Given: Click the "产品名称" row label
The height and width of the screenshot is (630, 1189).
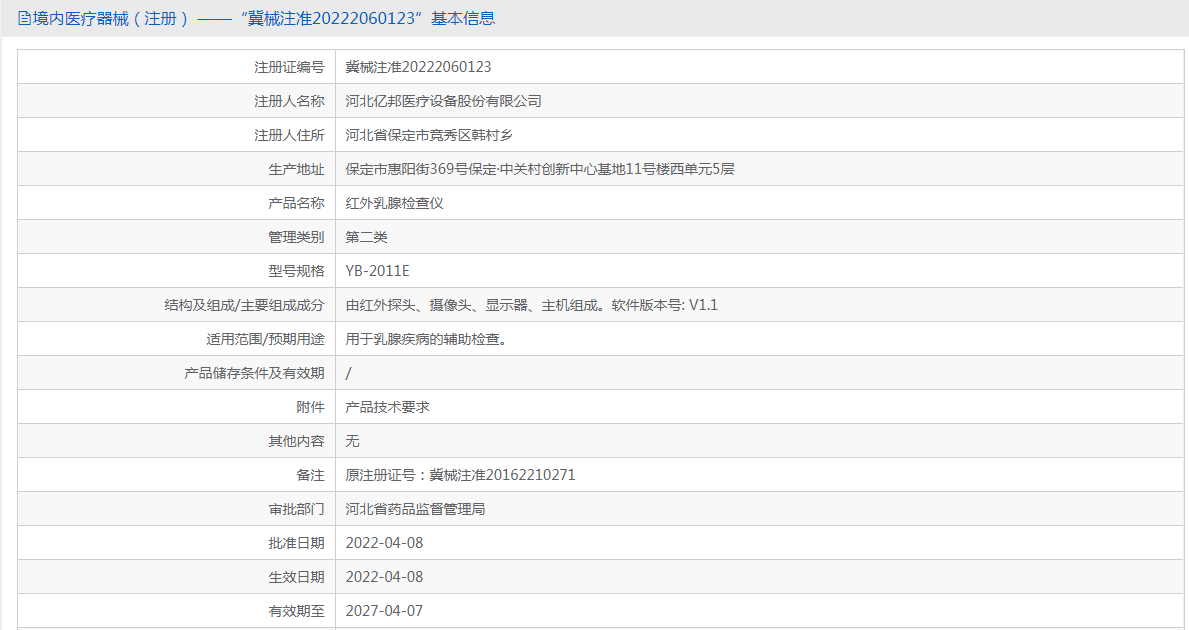Looking at the screenshot, I should (296, 203).
